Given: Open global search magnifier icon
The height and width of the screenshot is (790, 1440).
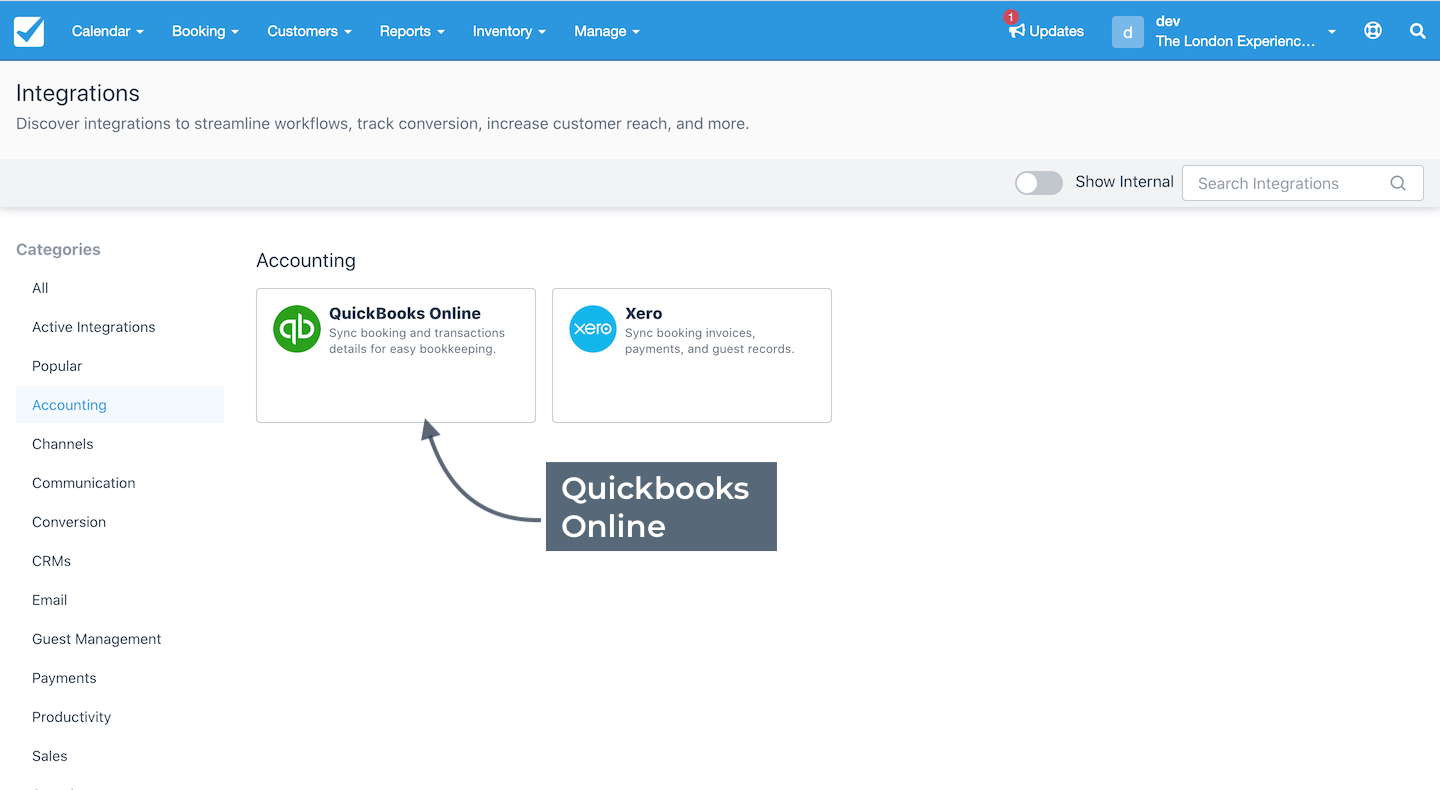Looking at the screenshot, I should 1417,31.
